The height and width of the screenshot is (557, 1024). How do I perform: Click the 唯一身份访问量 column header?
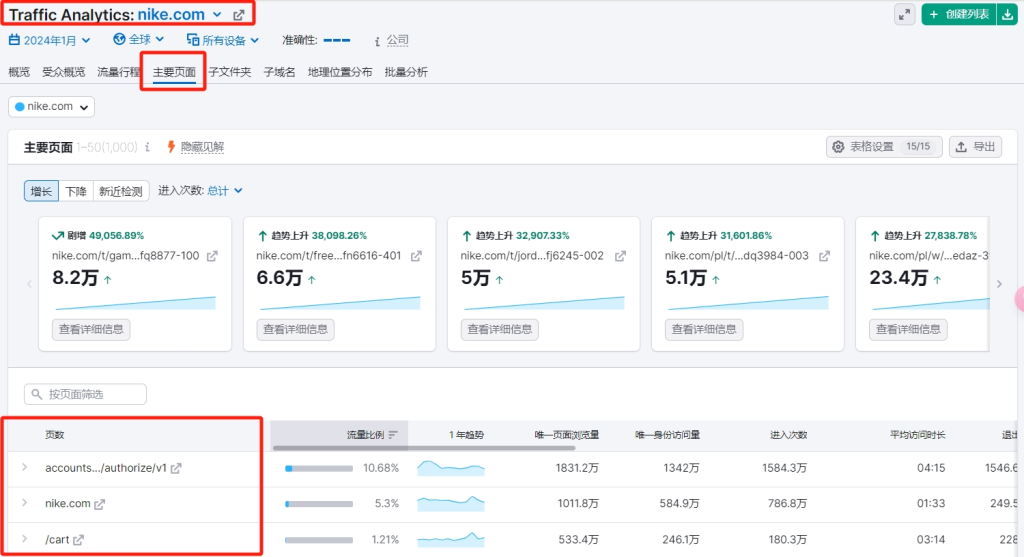[667, 435]
